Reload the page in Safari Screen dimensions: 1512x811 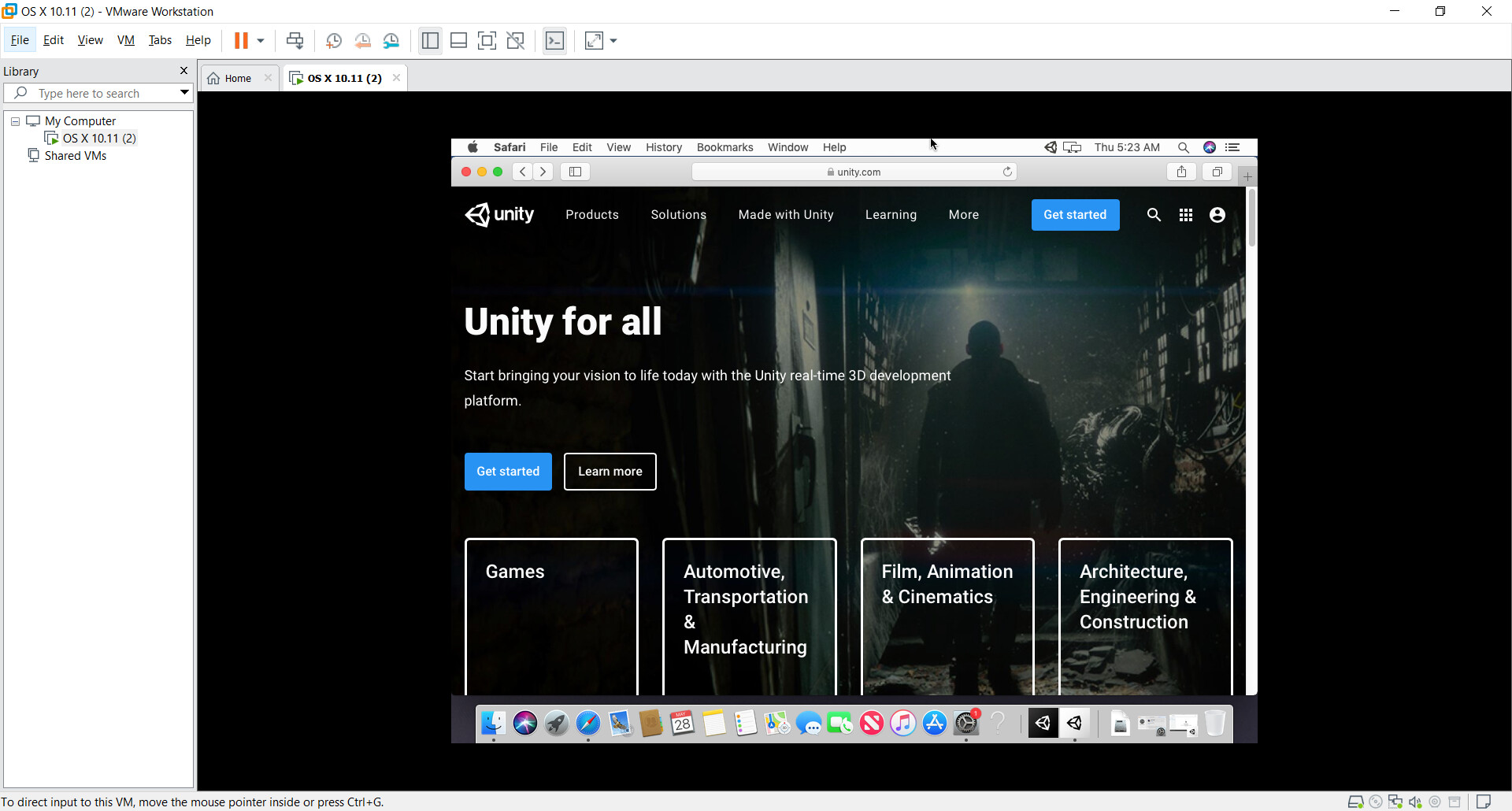1007,172
